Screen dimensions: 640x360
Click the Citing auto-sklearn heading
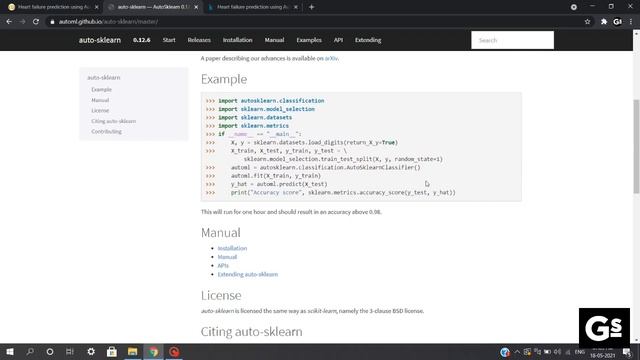point(251,332)
